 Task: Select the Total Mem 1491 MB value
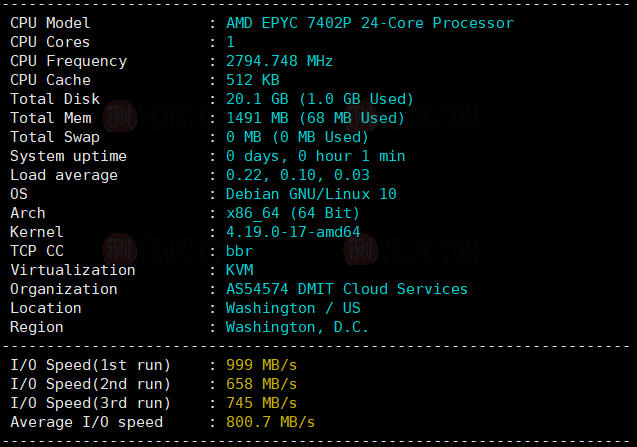(315, 118)
